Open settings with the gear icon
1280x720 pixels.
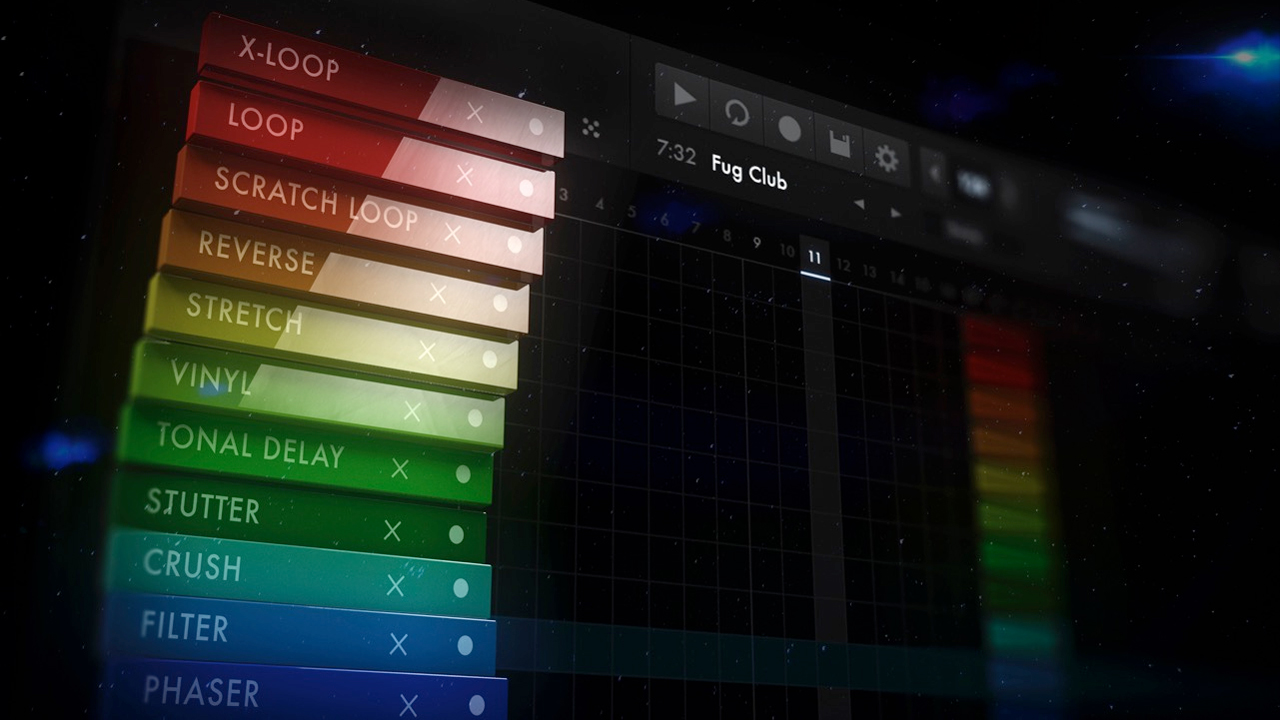pos(886,159)
